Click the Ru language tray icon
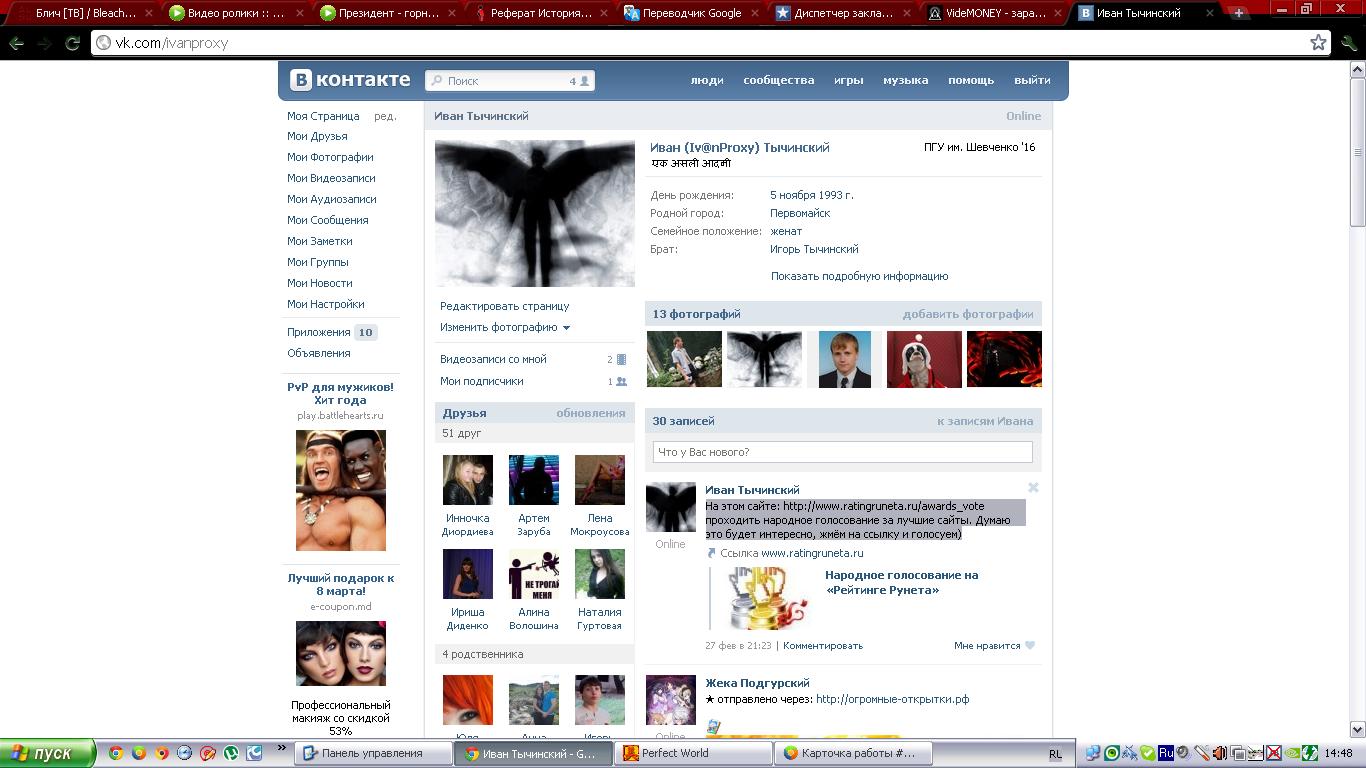 [1165, 753]
